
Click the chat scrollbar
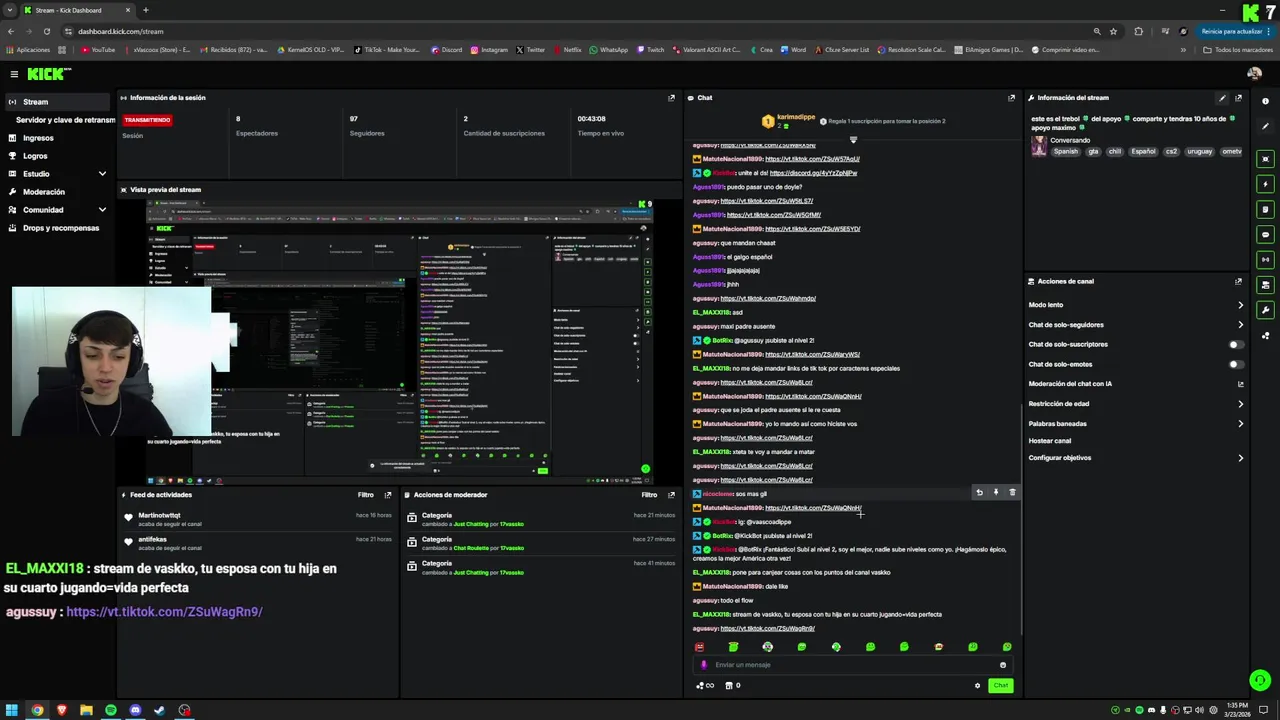pos(1021,520)
